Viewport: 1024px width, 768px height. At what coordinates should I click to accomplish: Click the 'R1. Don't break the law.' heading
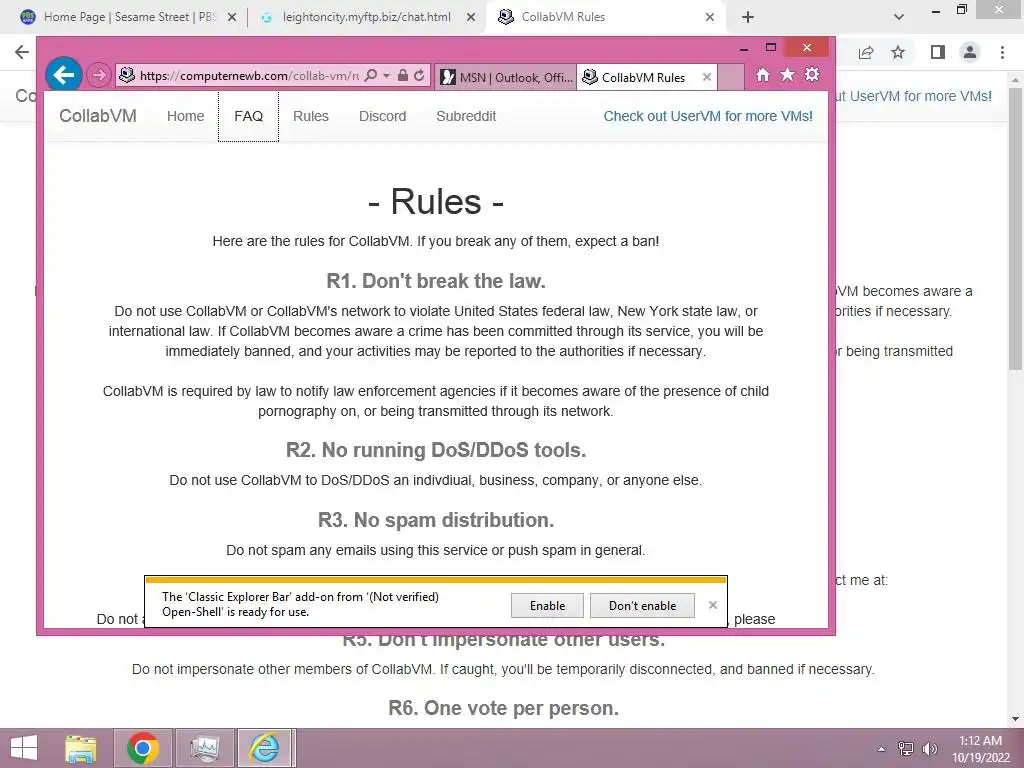[x=436, y=281]
